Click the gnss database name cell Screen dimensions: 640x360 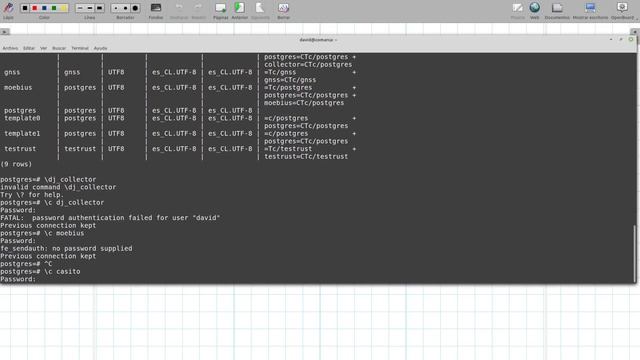tap(12, 72)
